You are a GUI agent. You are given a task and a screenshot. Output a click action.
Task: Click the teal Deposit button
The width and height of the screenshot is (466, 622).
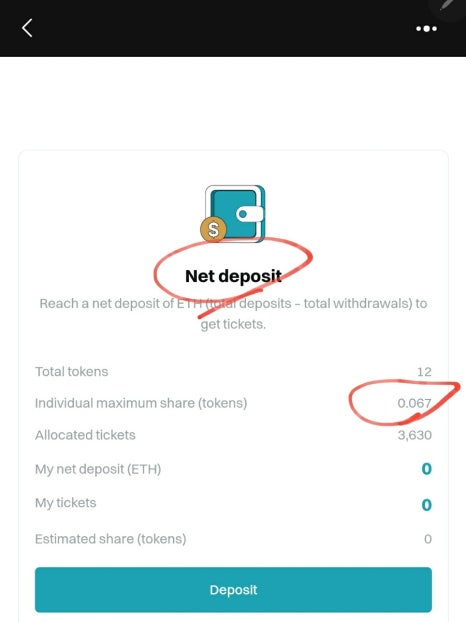click(233, 589)
